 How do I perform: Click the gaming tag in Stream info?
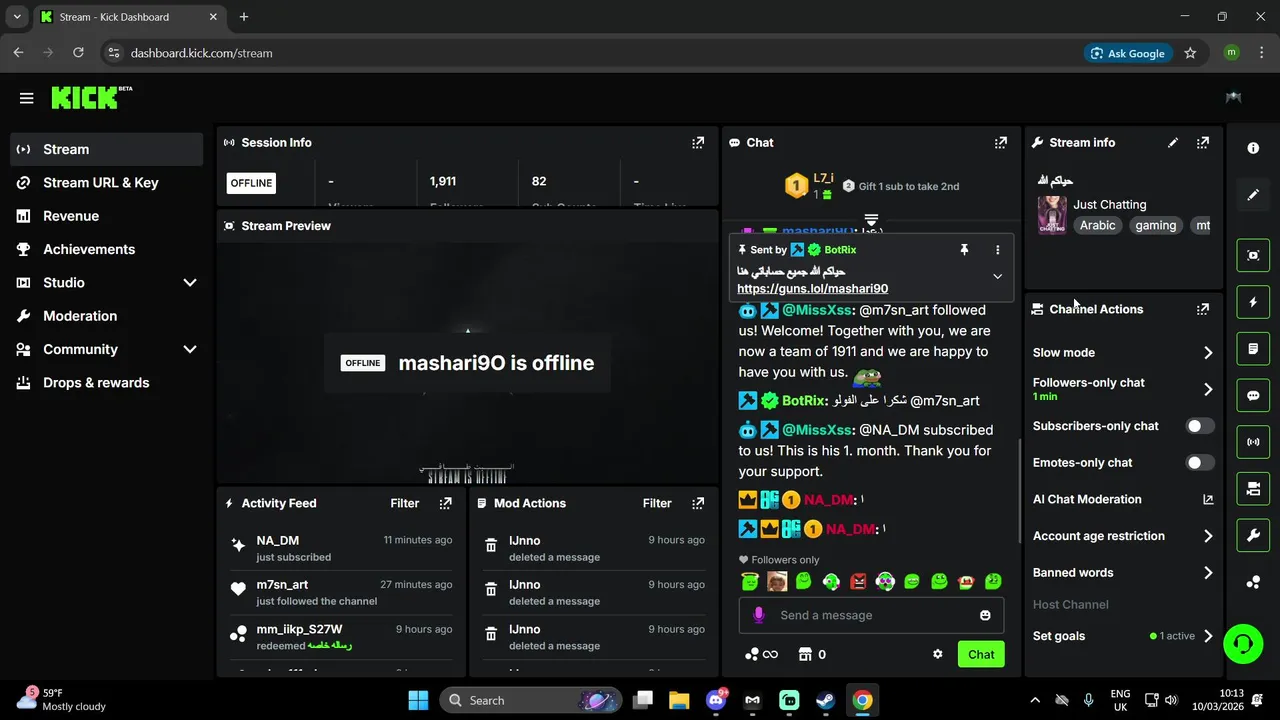pos(1155,226)
